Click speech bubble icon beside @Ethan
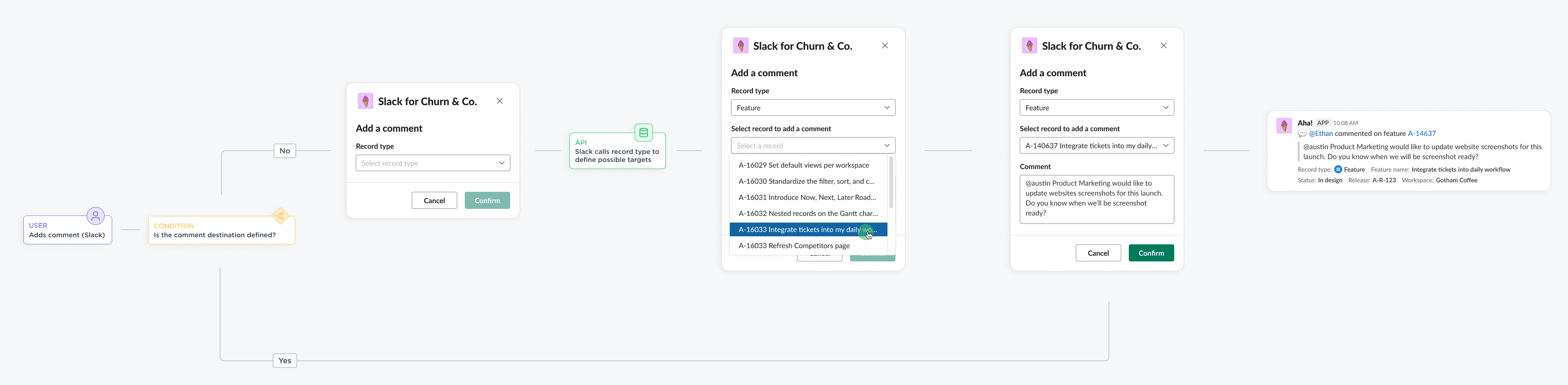This screenshot has width=1568, height=385. tap(1302, 134)
